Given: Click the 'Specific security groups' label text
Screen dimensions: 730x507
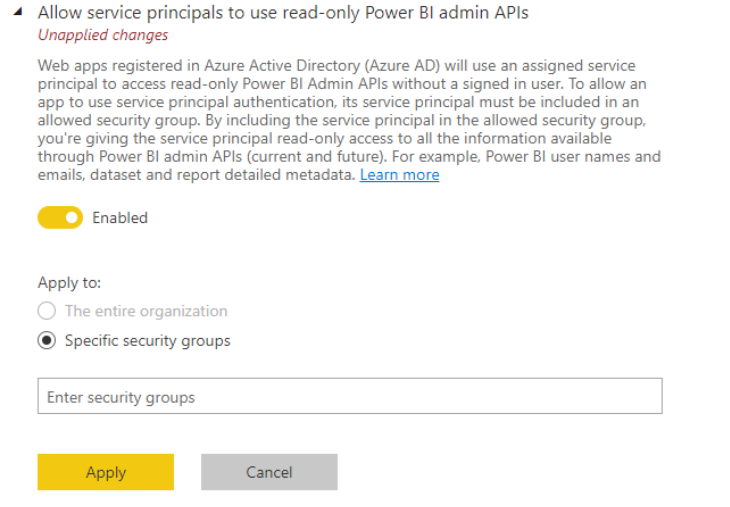Looking at the screenshot, I should tap(147, 341).
